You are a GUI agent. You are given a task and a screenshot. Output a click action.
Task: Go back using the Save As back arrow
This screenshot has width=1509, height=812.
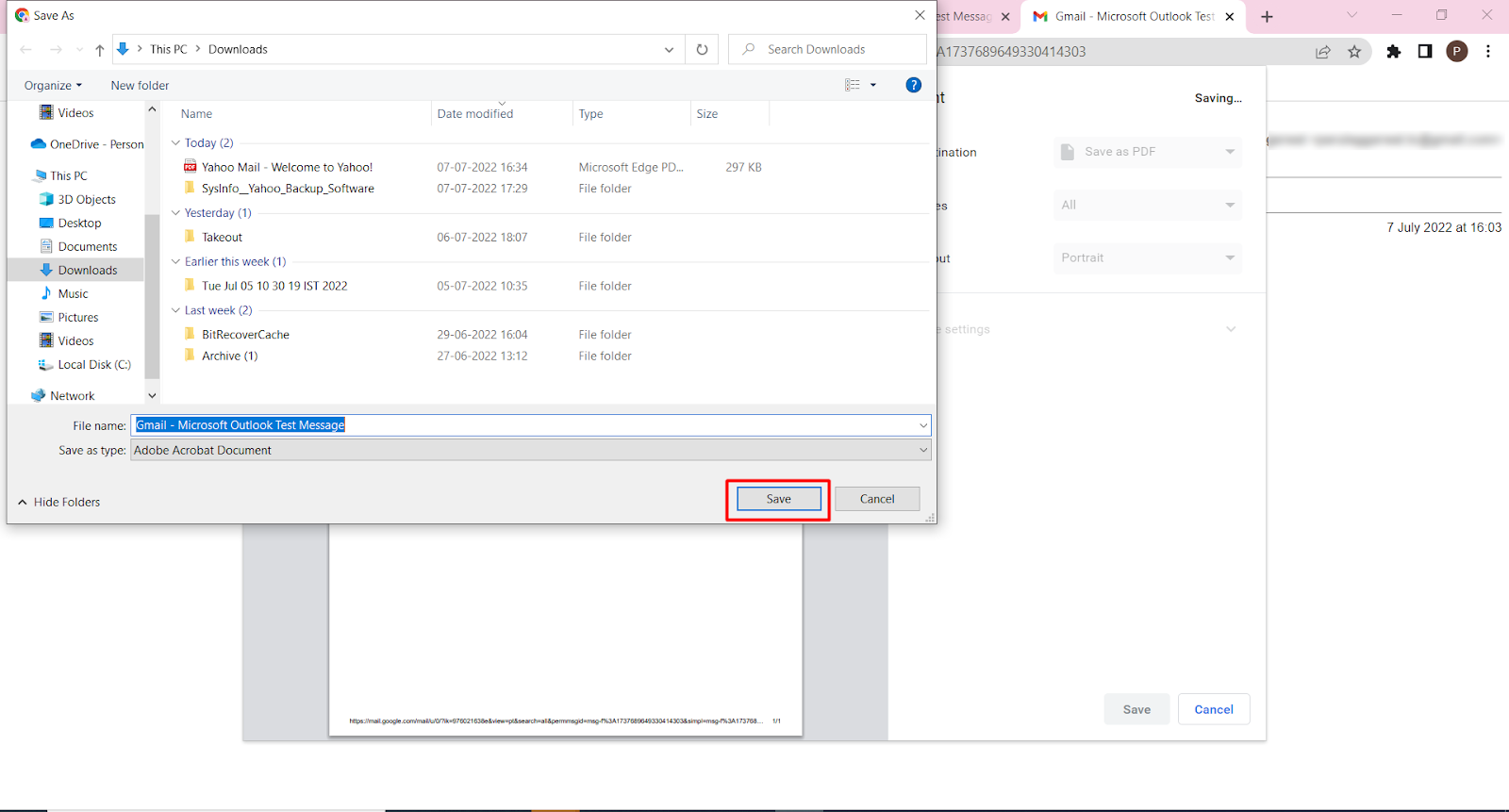pyautogui.click(x=25, y=49)
